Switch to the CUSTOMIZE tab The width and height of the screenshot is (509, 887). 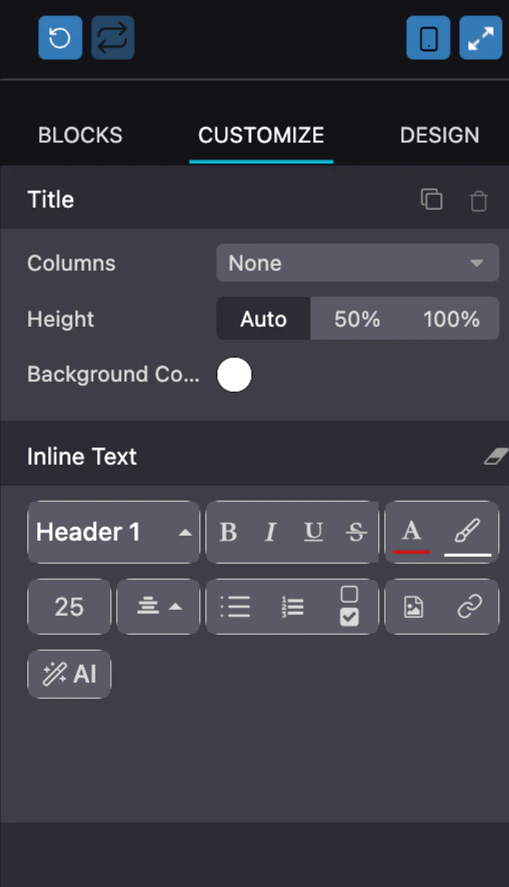coord(261,135)
